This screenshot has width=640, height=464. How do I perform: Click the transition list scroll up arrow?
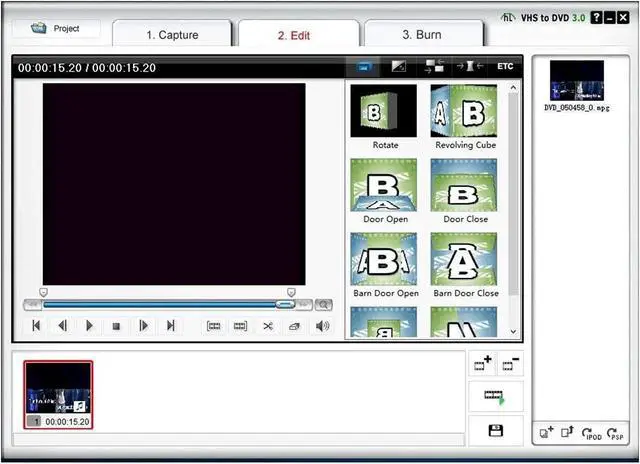(x=513, y=87)
